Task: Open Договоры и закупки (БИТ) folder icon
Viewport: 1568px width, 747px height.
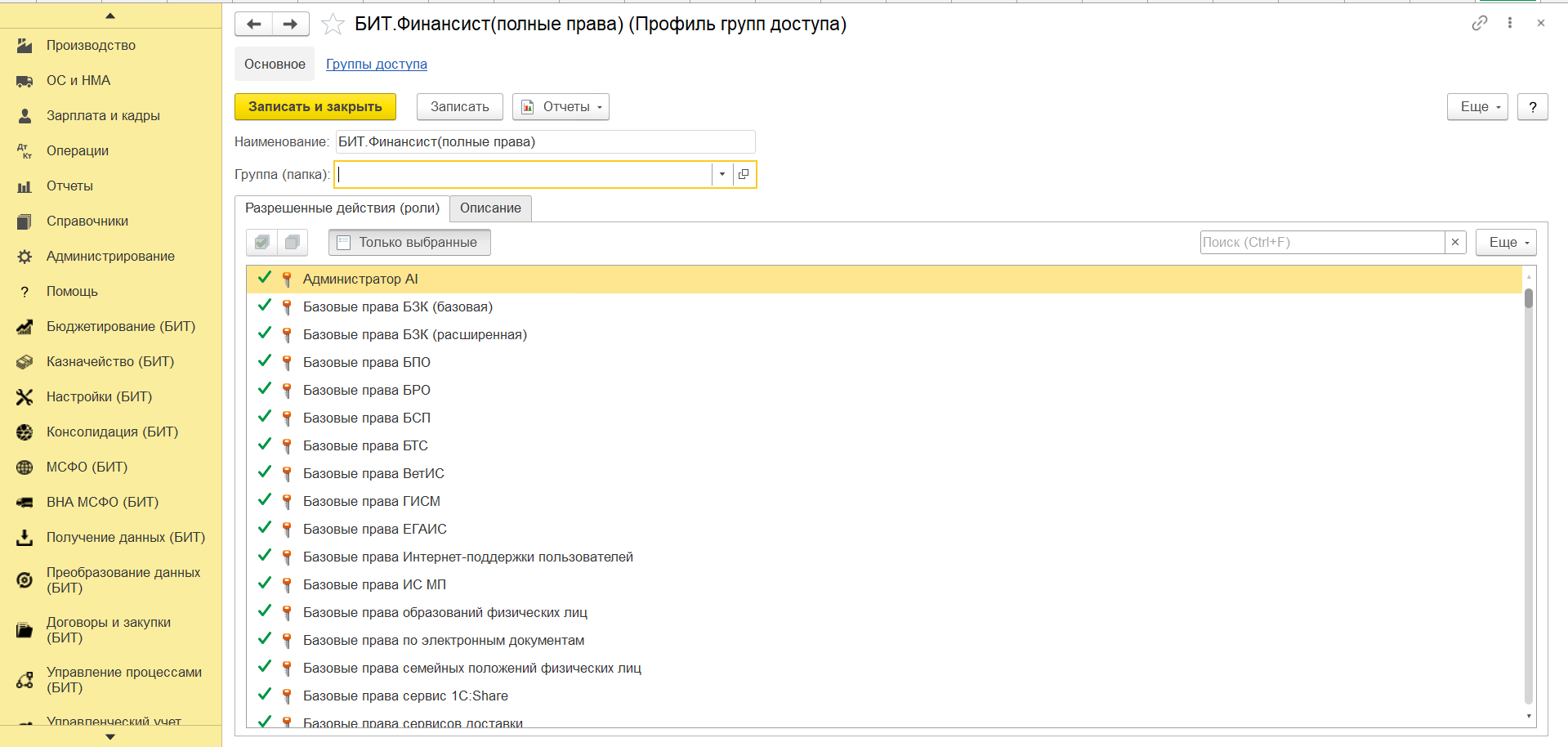Action: coord(25,630)
